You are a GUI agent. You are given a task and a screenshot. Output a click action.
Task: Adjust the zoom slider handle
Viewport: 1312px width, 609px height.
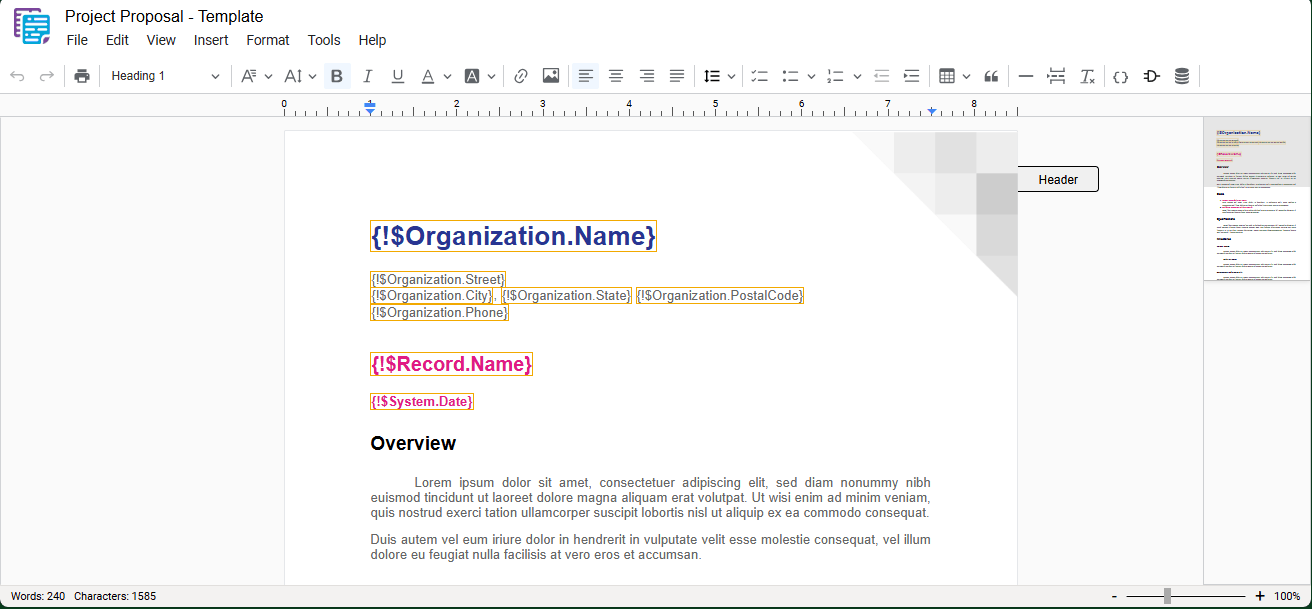tap(1167, 596)
